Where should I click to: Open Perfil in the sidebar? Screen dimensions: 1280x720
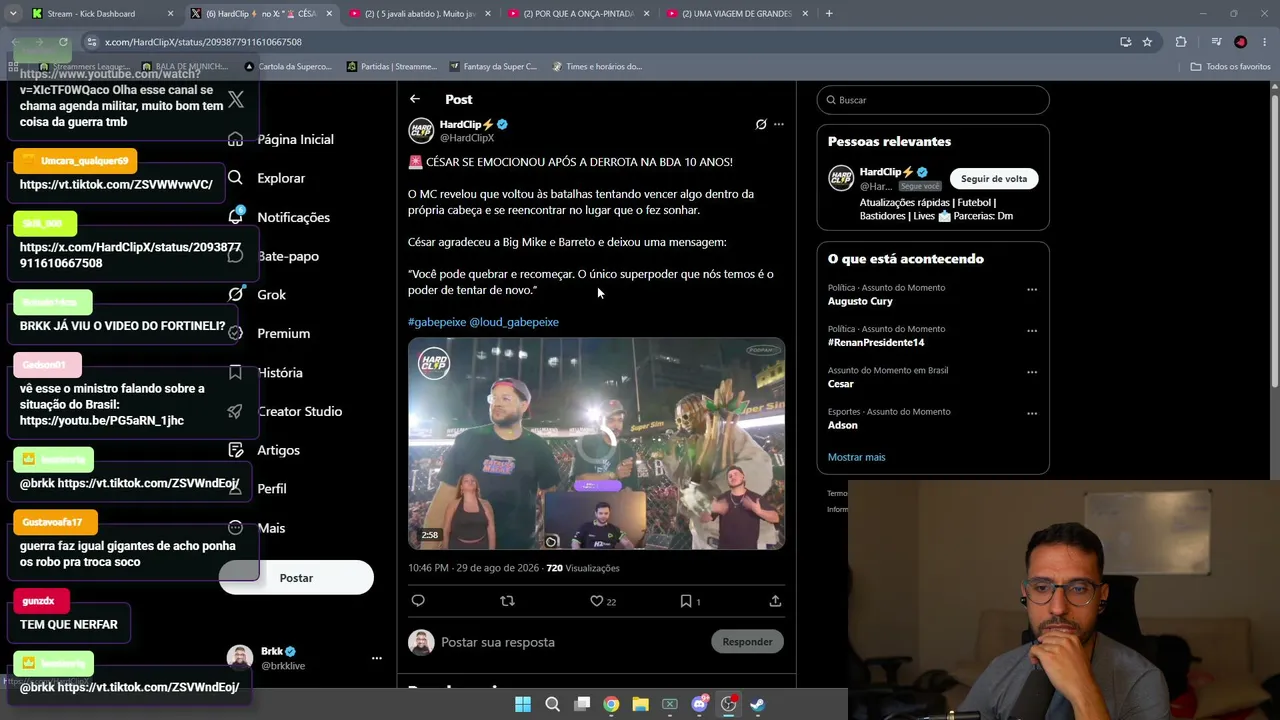pos(272,489)
